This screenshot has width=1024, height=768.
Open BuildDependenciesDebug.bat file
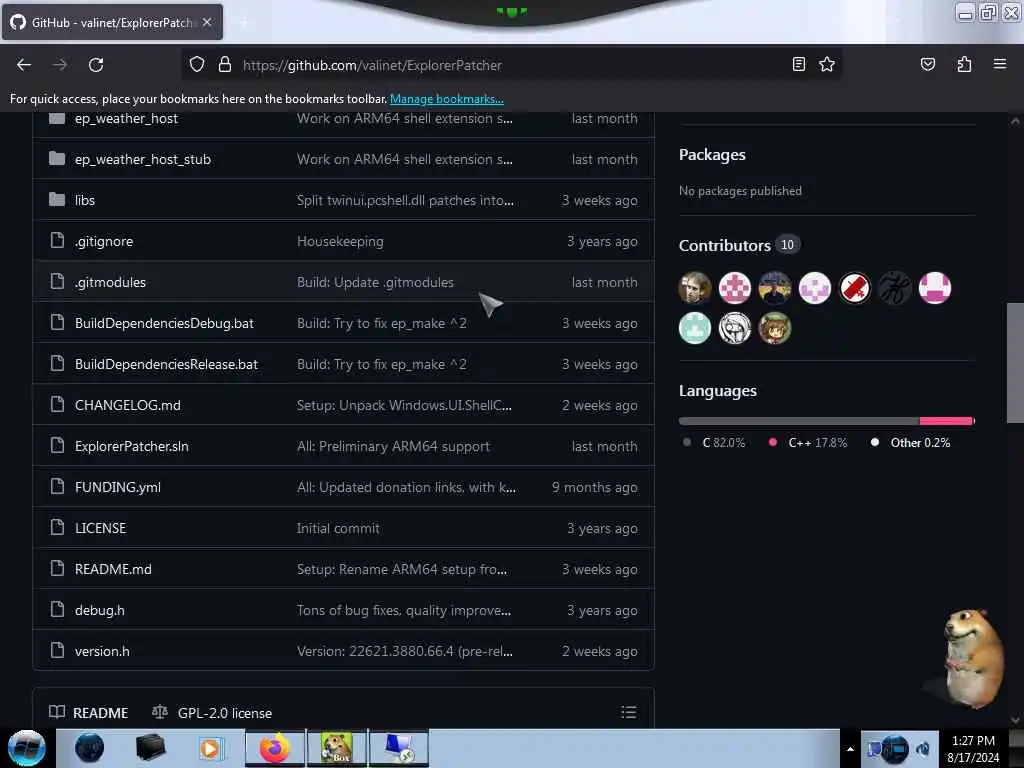[x=164, y=323]
